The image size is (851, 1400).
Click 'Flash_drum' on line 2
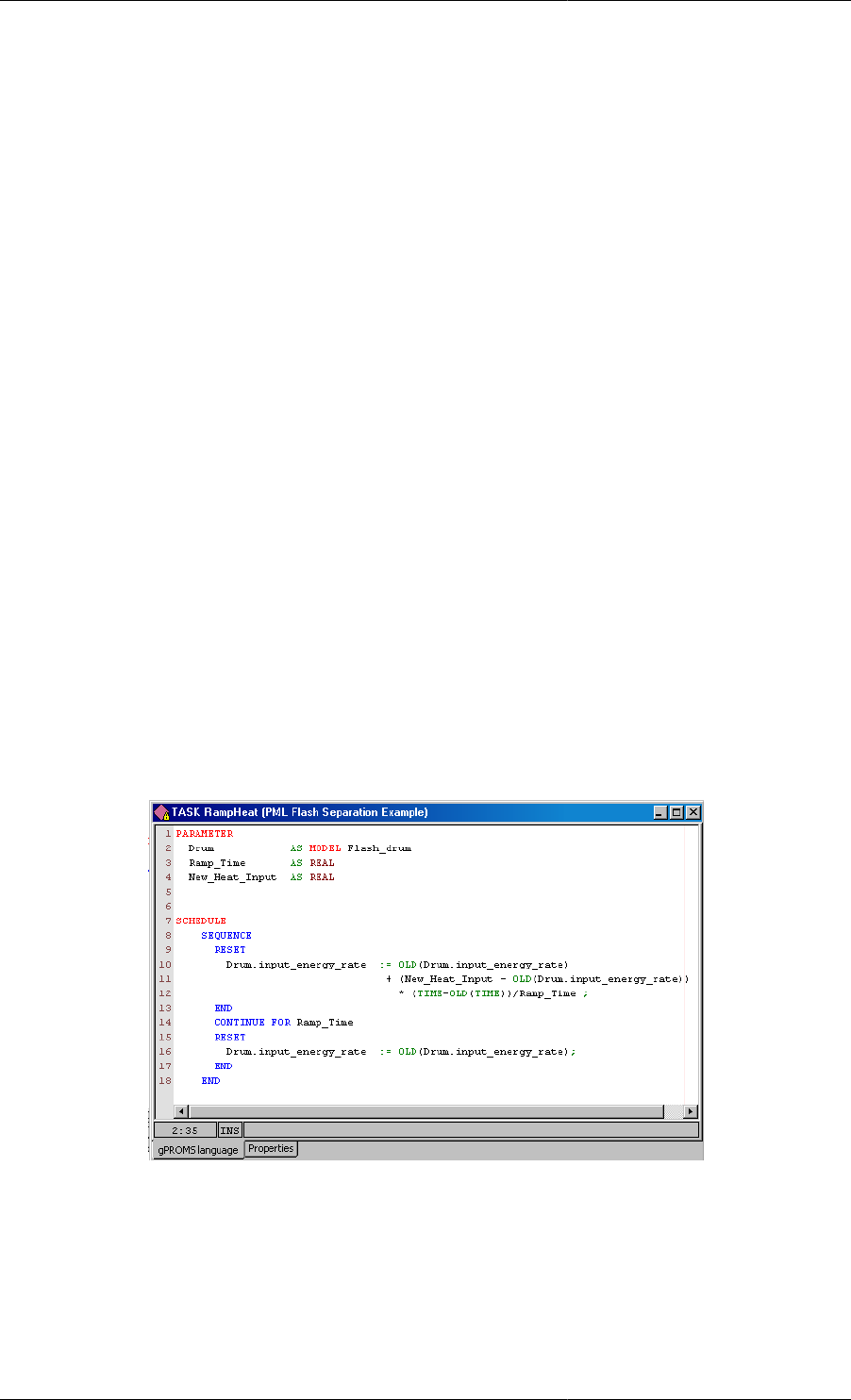point(379,848)
